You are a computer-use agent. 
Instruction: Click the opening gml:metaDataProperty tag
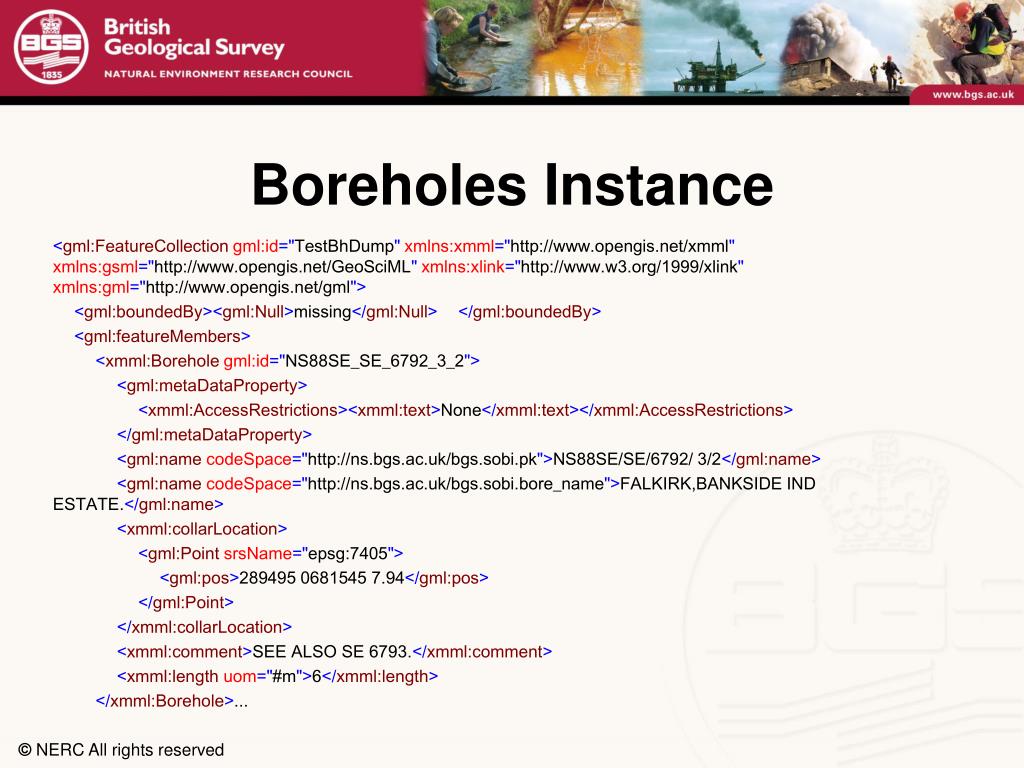(212, 386)
